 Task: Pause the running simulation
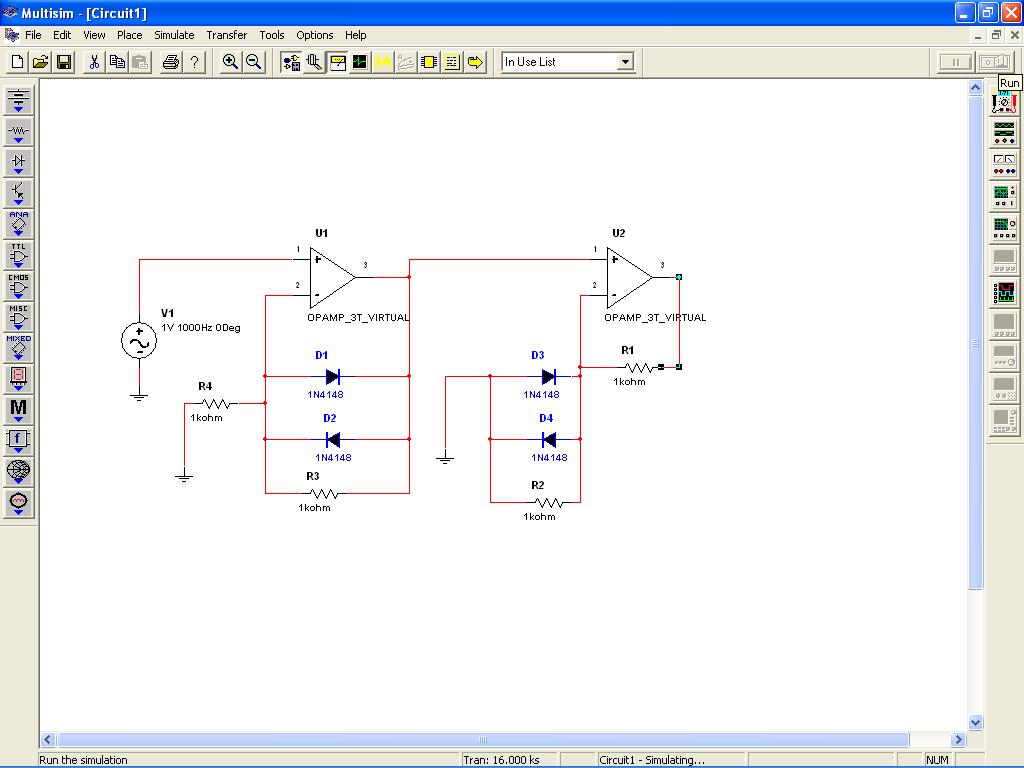click(955, 62)
